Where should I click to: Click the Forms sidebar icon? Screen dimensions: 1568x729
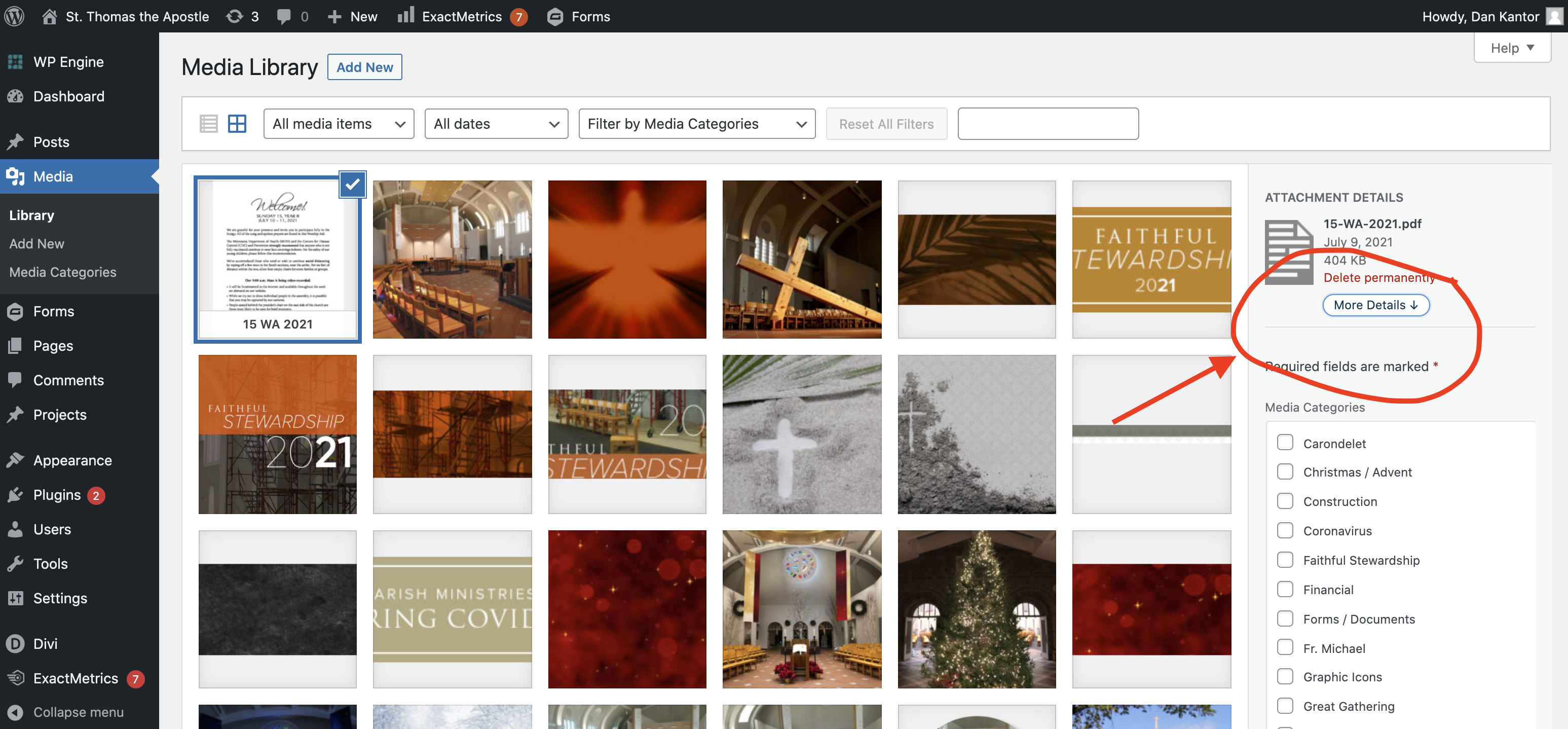pos(16,311)
